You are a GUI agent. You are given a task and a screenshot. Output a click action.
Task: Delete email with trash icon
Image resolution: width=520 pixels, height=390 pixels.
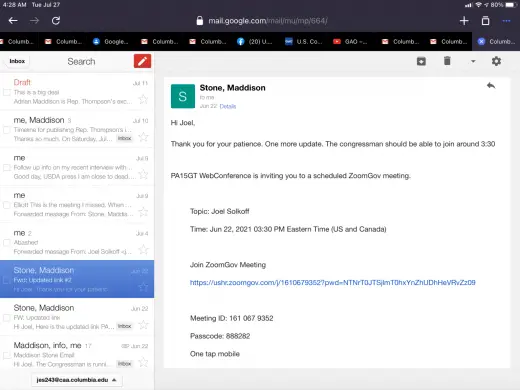tap(447, 61)
